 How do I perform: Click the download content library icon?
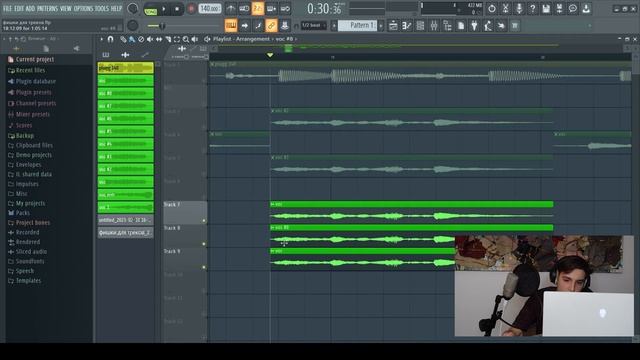click(x=586, y=9)
